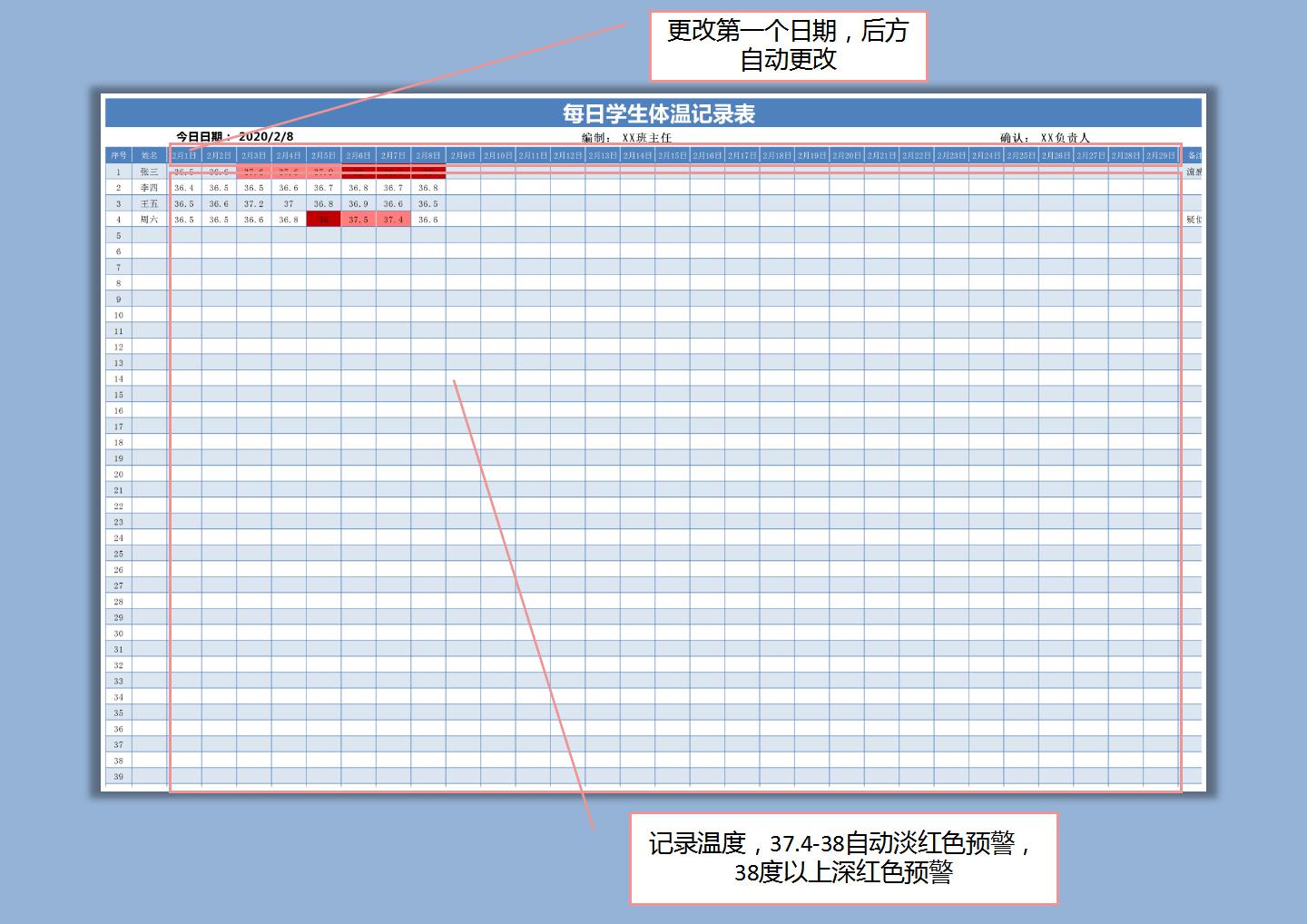This screenshot has height=924, width=1307.
Task: Click the 确认 XX负责人 label
Action: 1045,138
